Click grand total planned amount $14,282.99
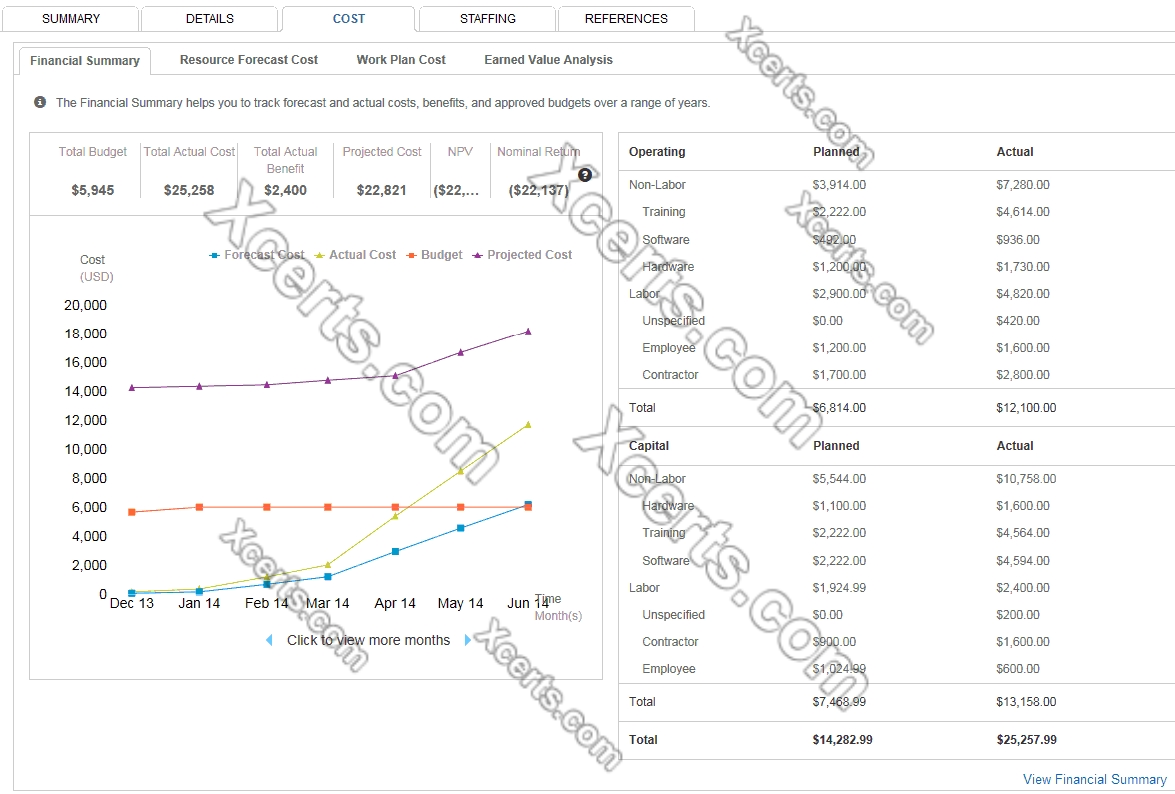This screenshot has height=794, width=1175. (842, 740)
